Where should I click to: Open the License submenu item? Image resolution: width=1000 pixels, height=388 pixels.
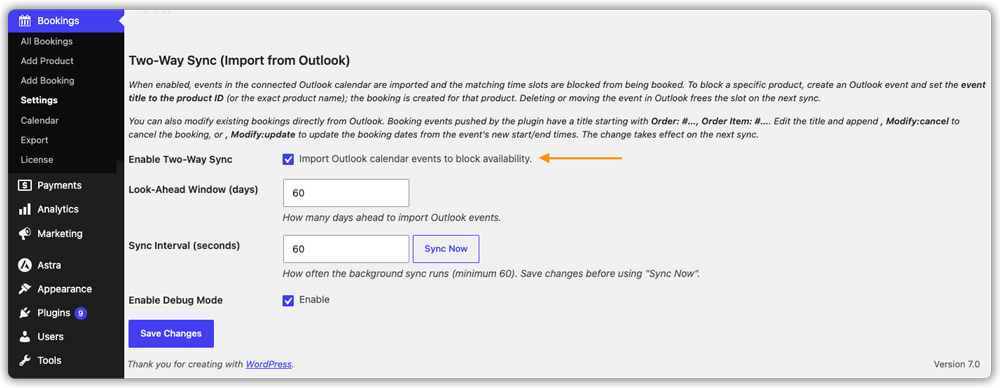[x=36, y=160]
